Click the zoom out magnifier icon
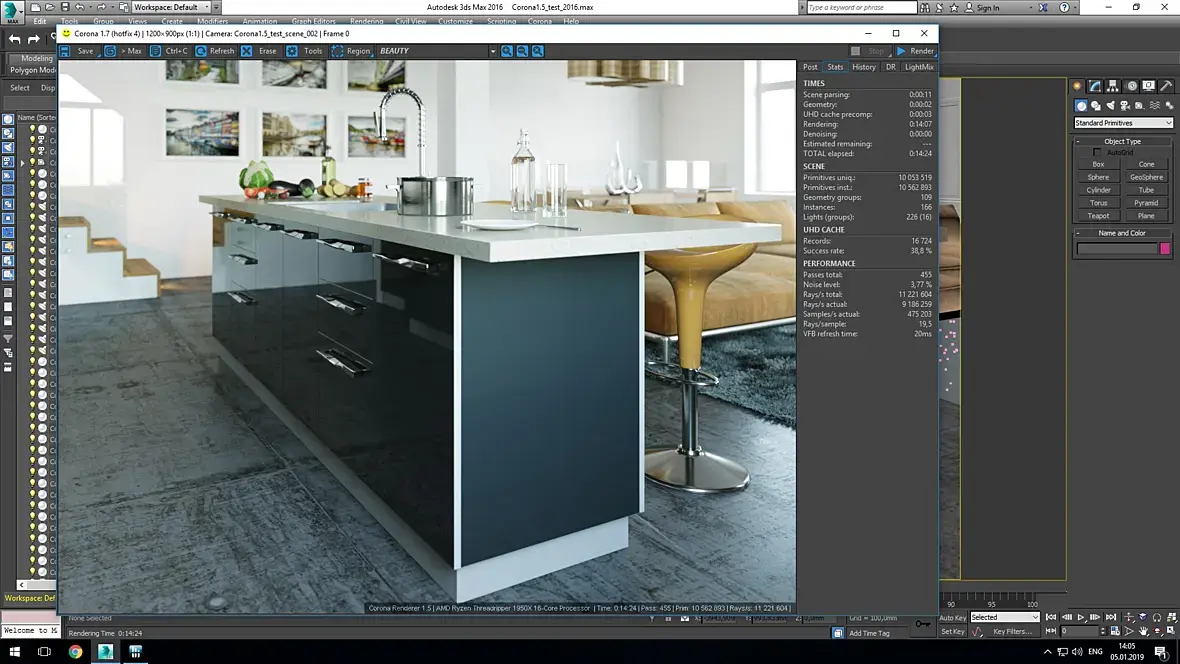 (x=522, y=51)
